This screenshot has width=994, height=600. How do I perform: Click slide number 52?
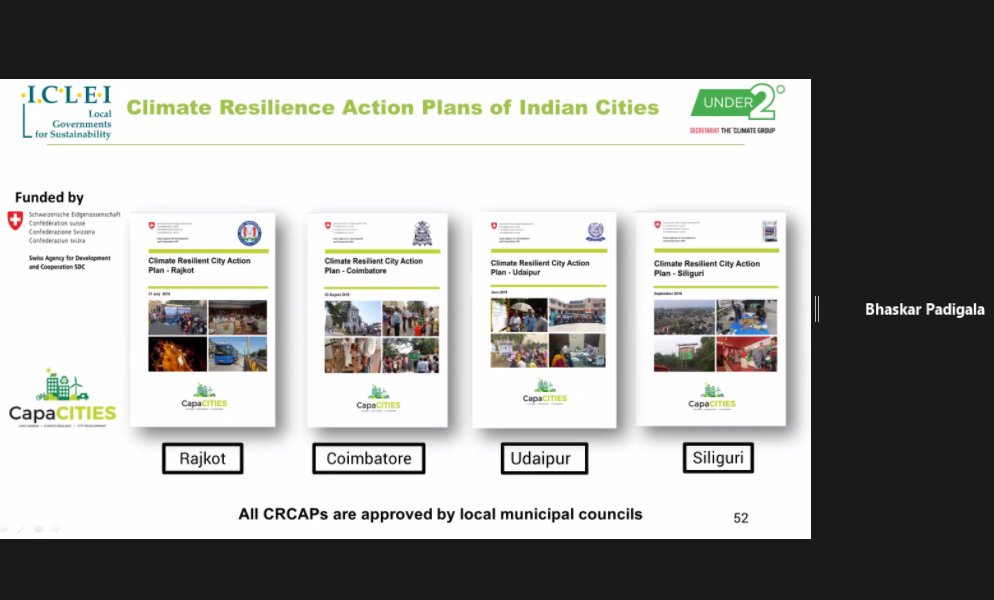[741, 518]
